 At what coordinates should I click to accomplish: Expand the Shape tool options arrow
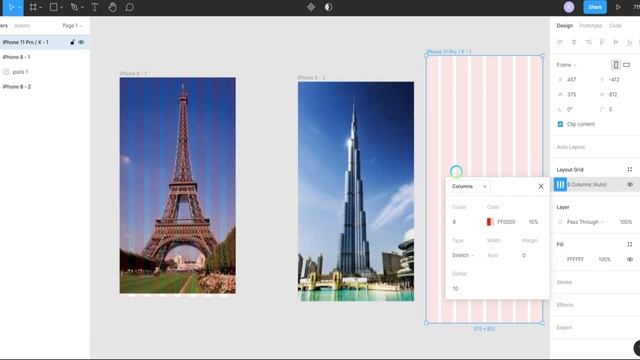tap(61, 8)
